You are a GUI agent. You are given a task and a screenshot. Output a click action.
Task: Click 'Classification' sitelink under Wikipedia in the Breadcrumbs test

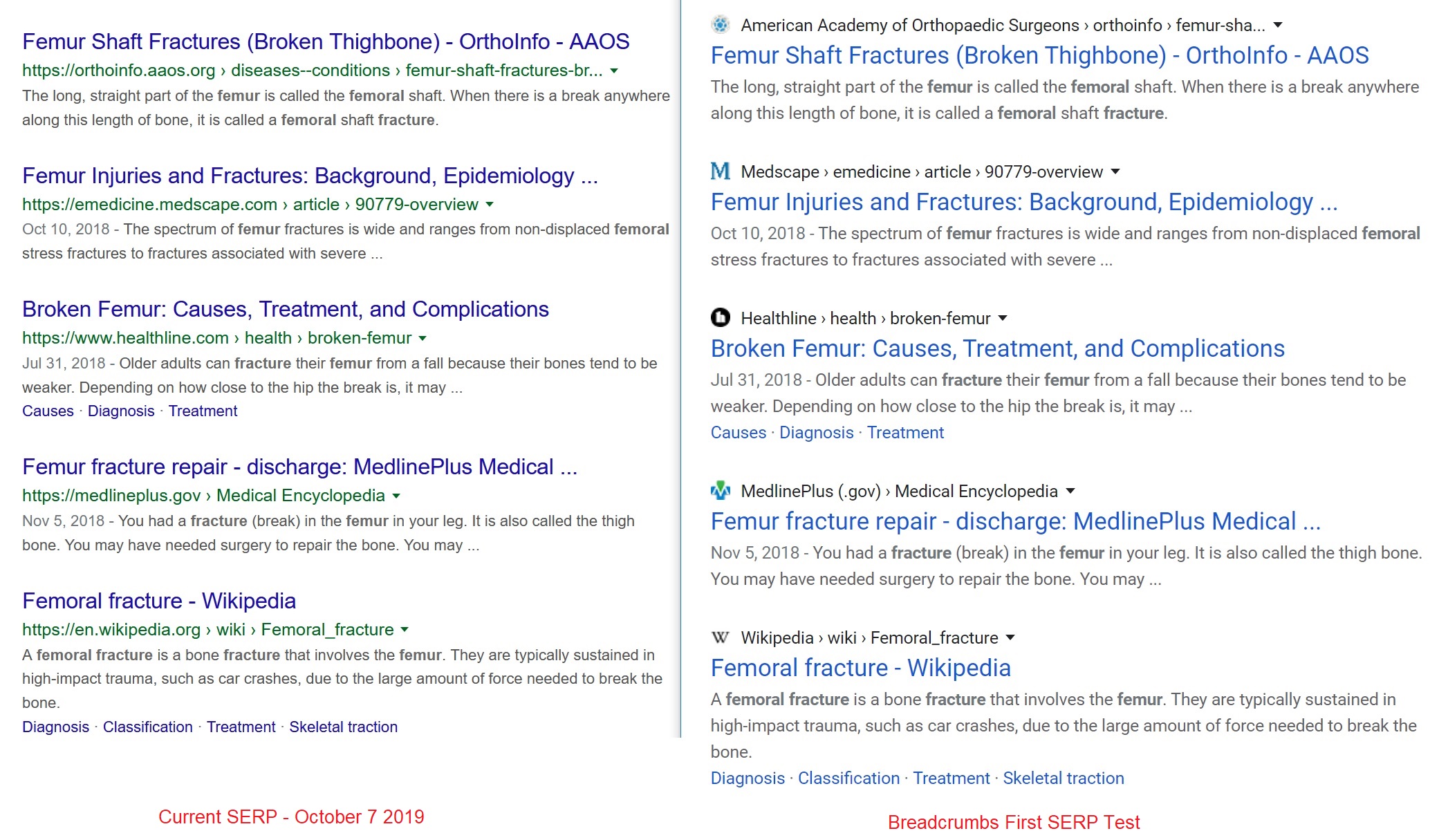[x=849, y=778]
